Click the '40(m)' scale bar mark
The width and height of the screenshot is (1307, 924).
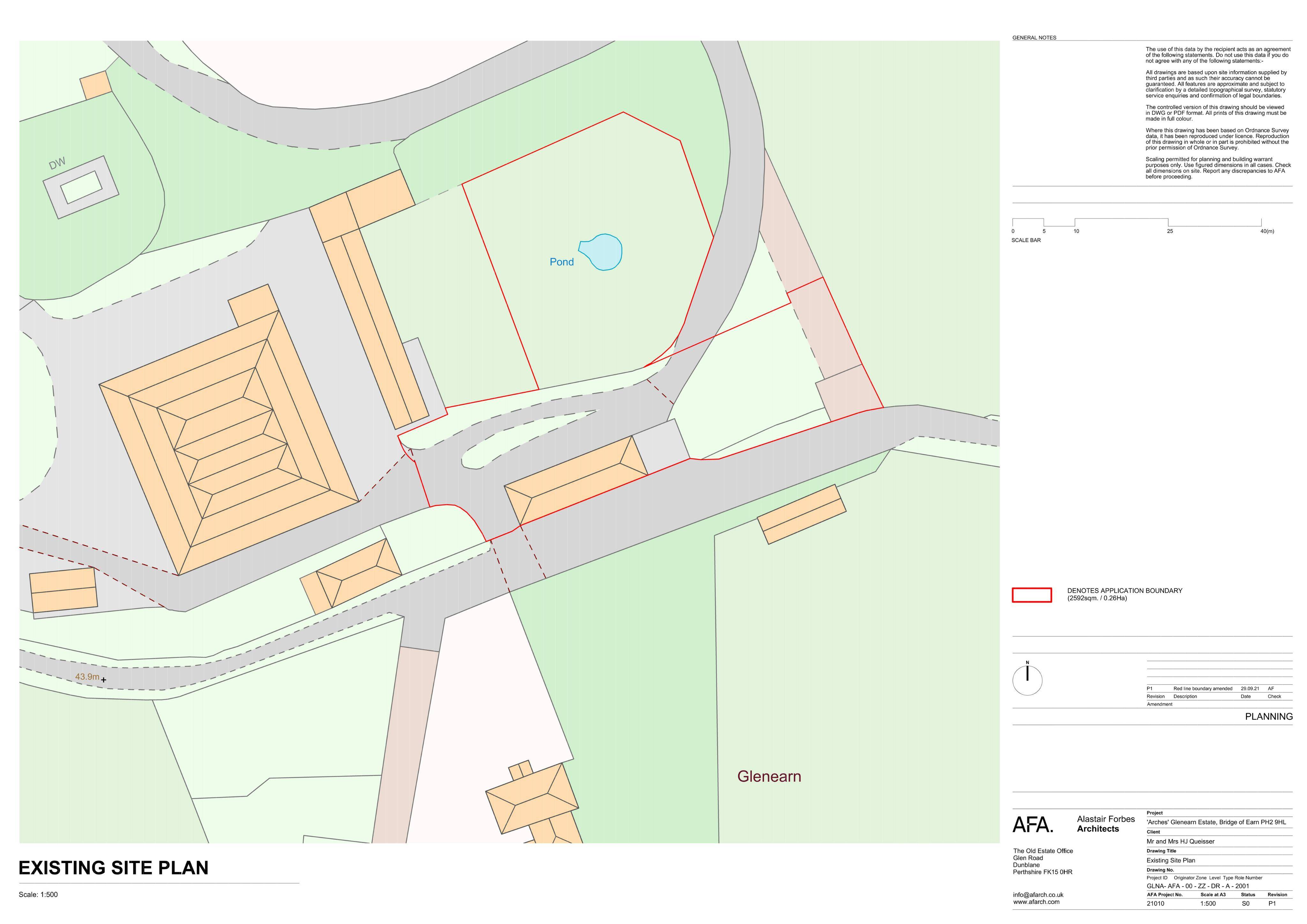tap(1266, 231)
